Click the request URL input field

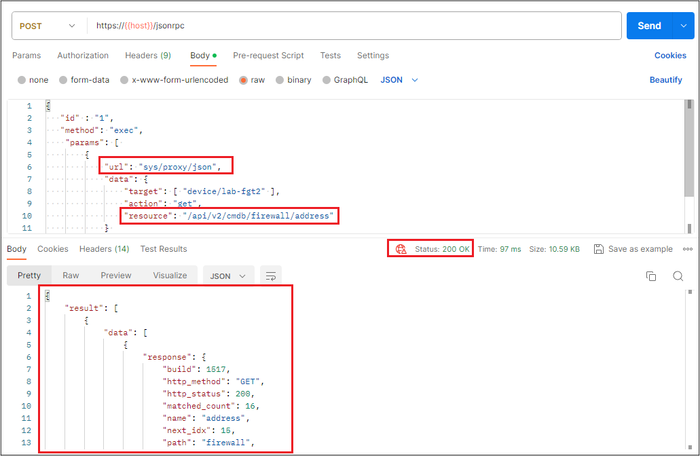pos(353,26)
